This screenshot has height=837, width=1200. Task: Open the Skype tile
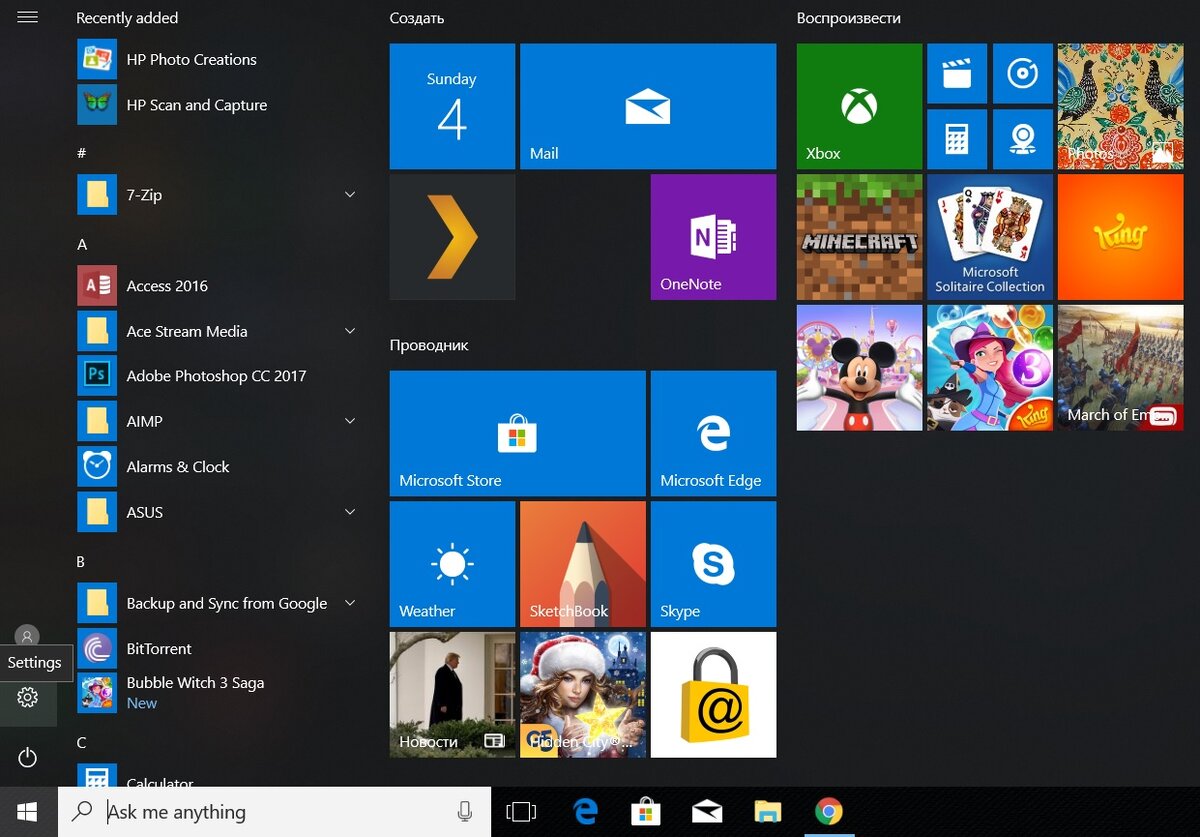pyautogui.click(x=713, y=564)
